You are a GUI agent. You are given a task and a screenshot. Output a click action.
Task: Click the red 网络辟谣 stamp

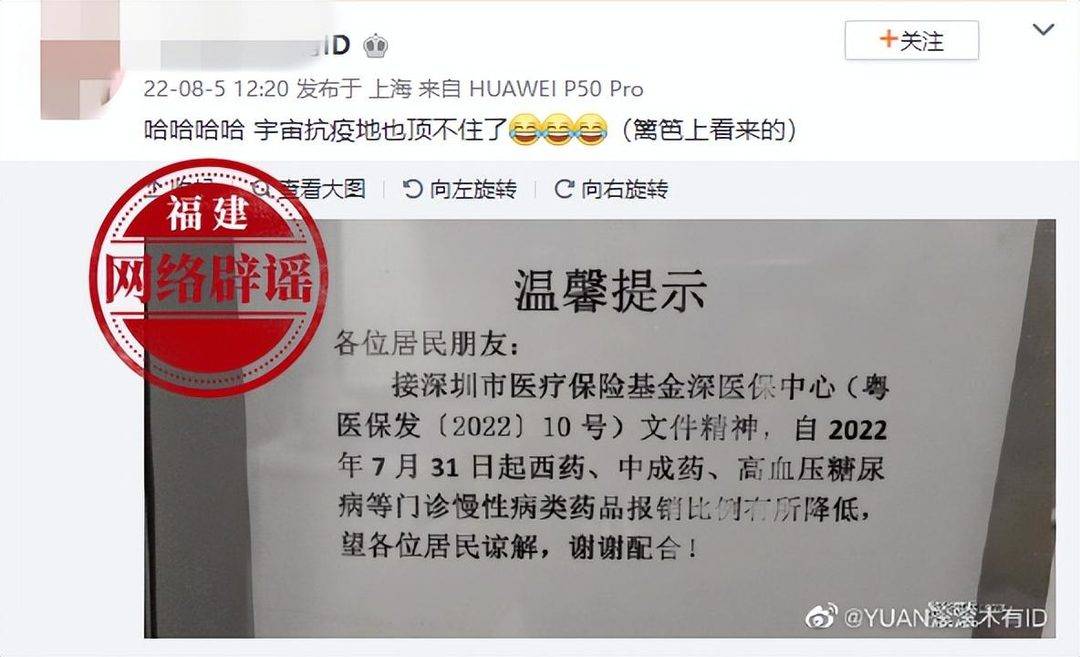click(209, 278)
